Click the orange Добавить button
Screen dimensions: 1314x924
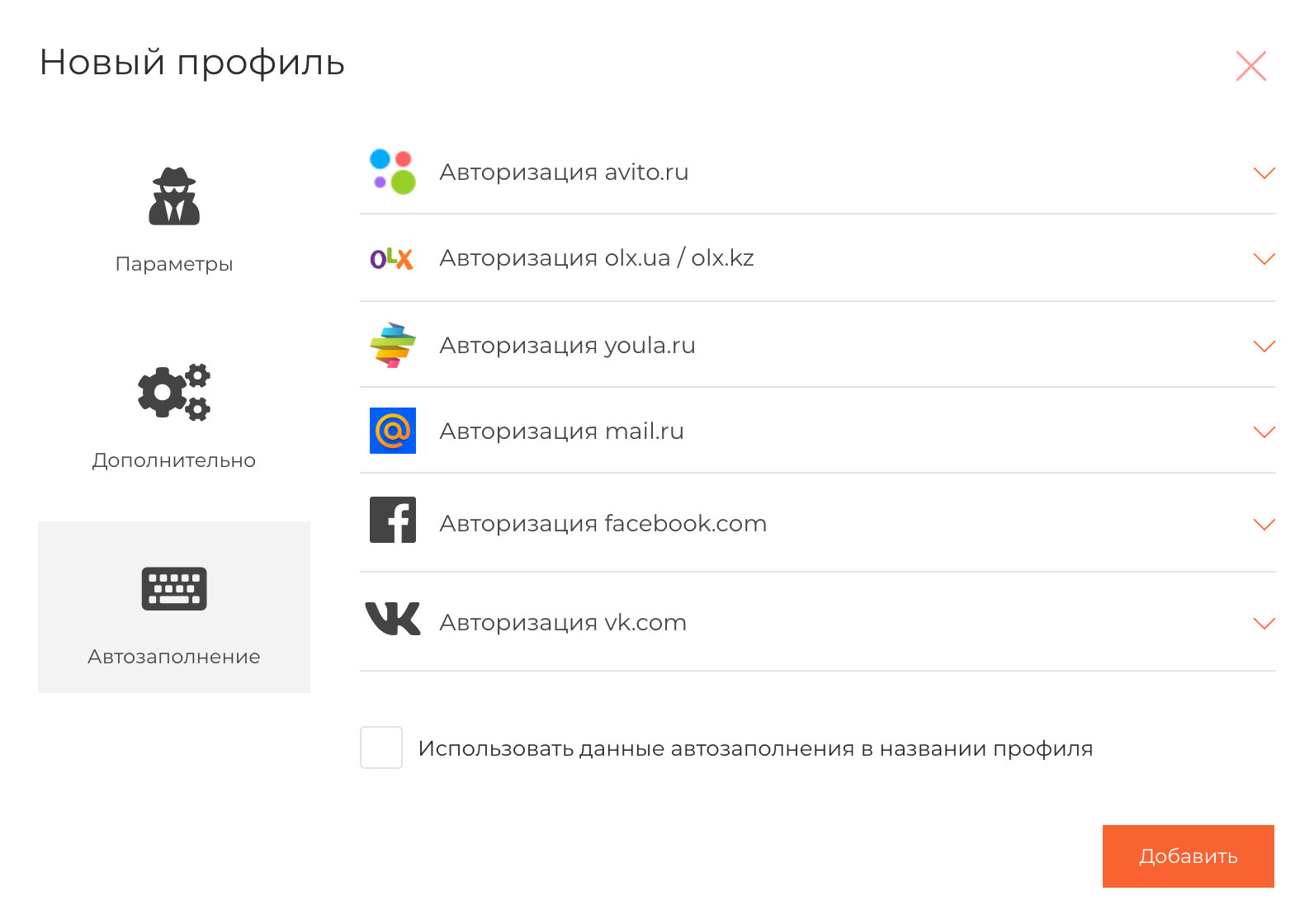pos(1189,856)
